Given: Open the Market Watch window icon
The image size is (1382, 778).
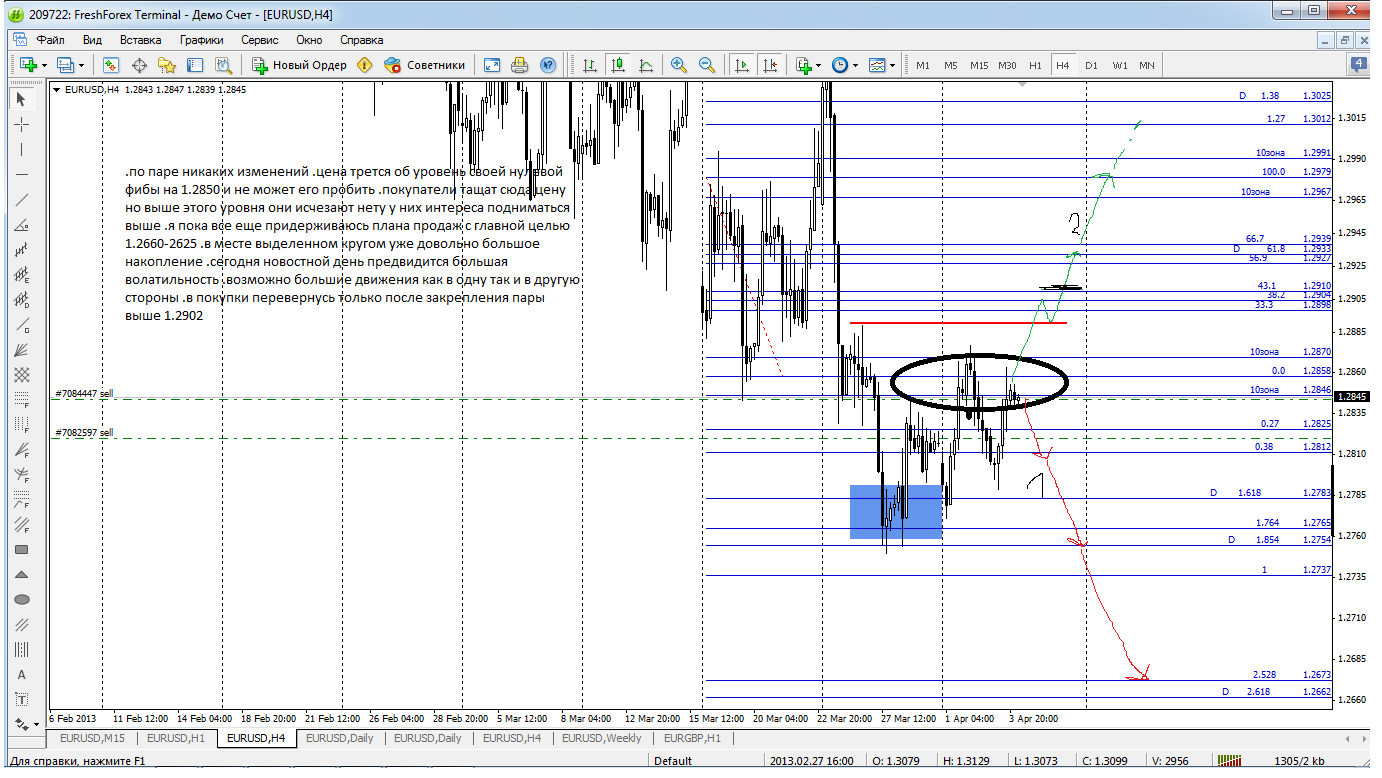Looking at the screenshot, I should pyautogui.click(x=111, y=65).
